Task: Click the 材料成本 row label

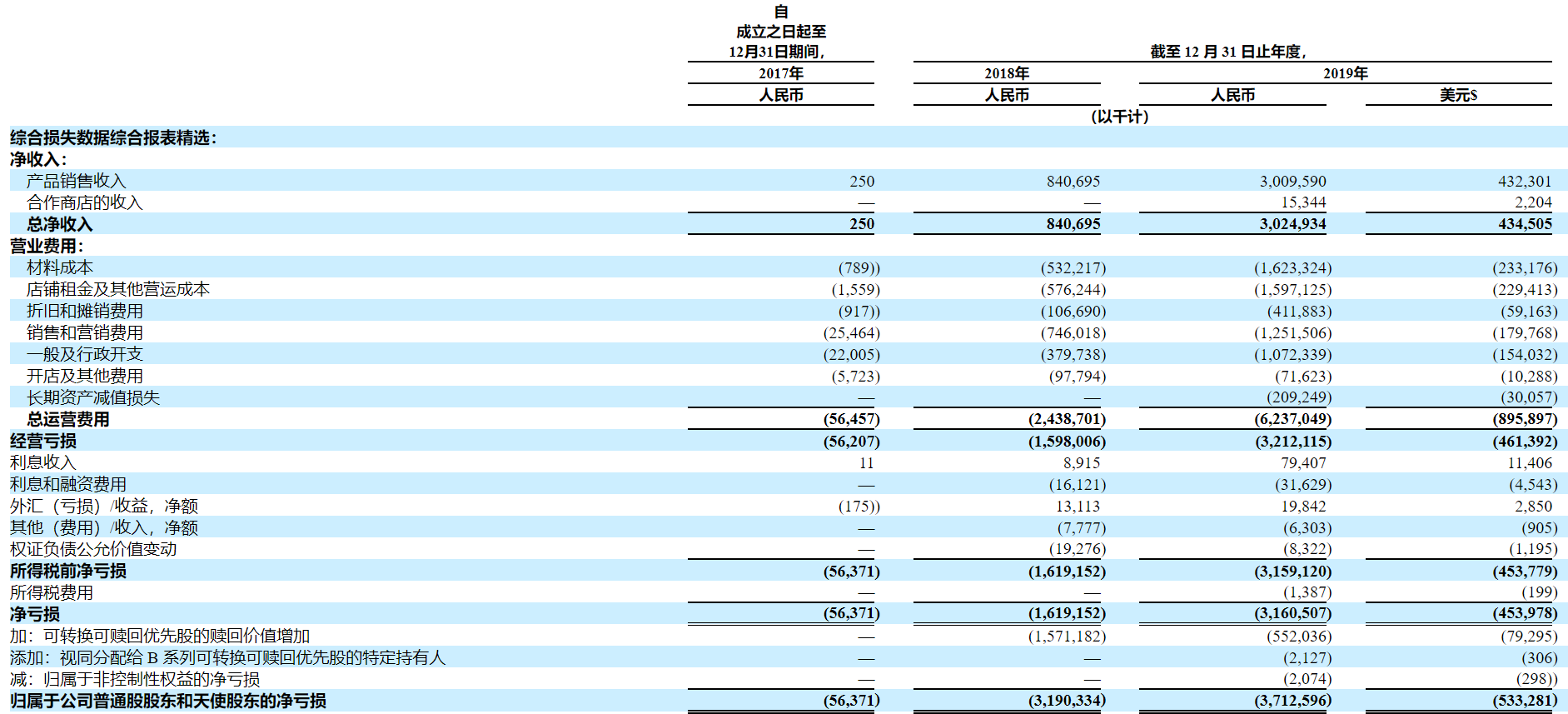Action: click(59, 267)
